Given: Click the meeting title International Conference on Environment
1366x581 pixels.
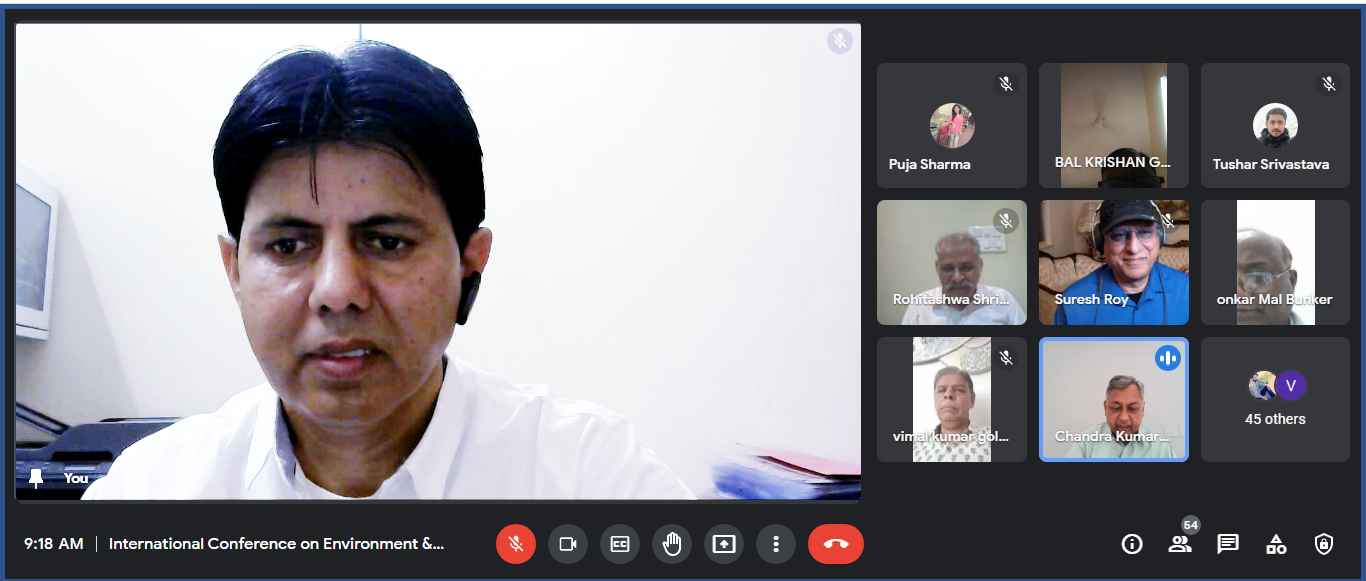Looking at the screenshot, I should click(x=276, y=544).
